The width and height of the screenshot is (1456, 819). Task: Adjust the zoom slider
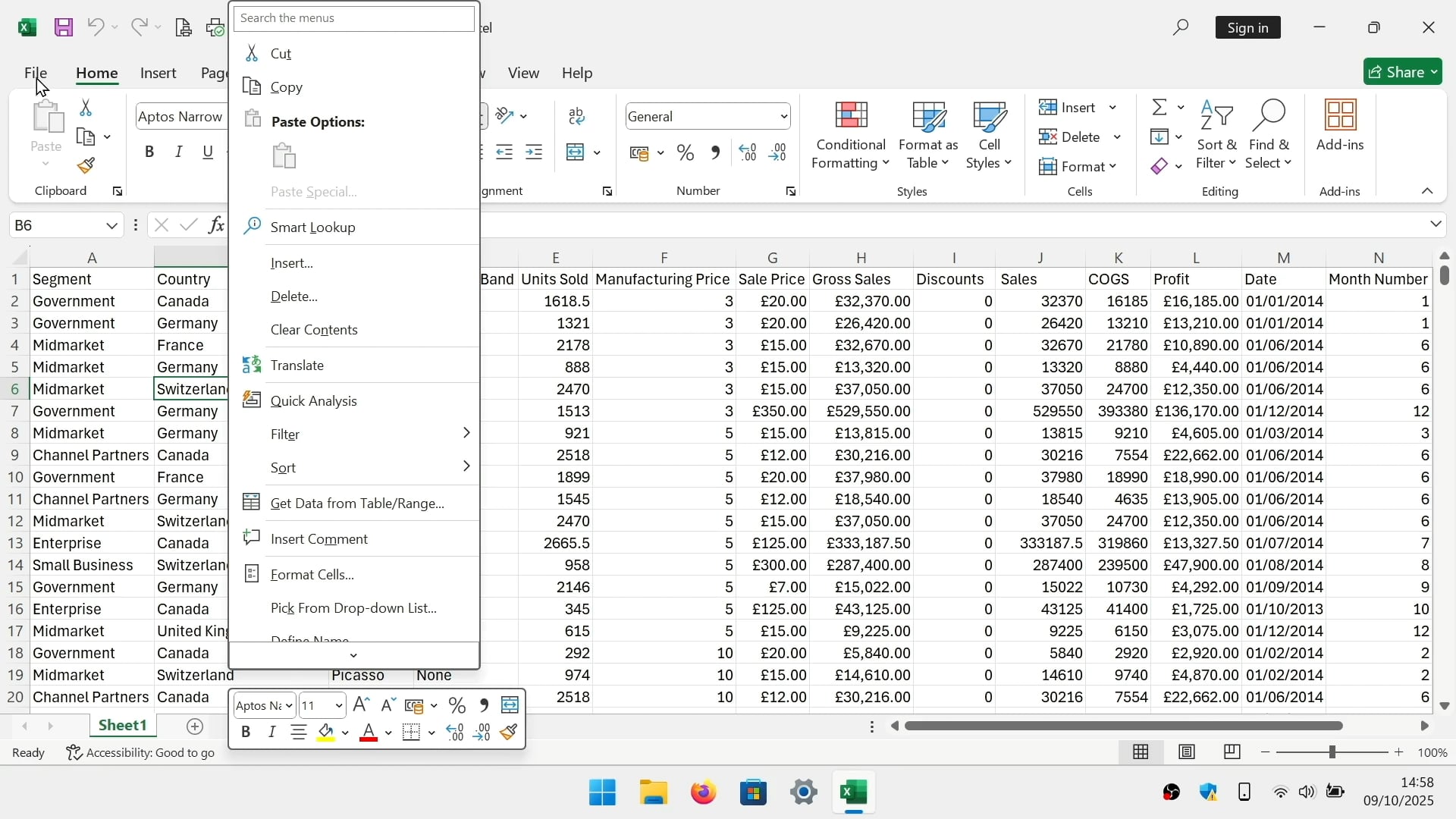pos(1332,752)
